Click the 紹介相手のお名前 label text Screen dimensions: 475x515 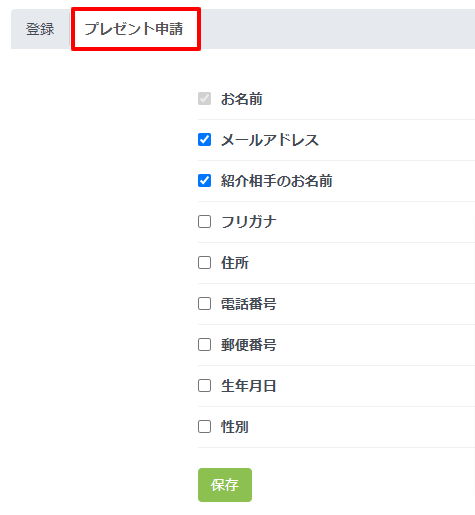277,181
